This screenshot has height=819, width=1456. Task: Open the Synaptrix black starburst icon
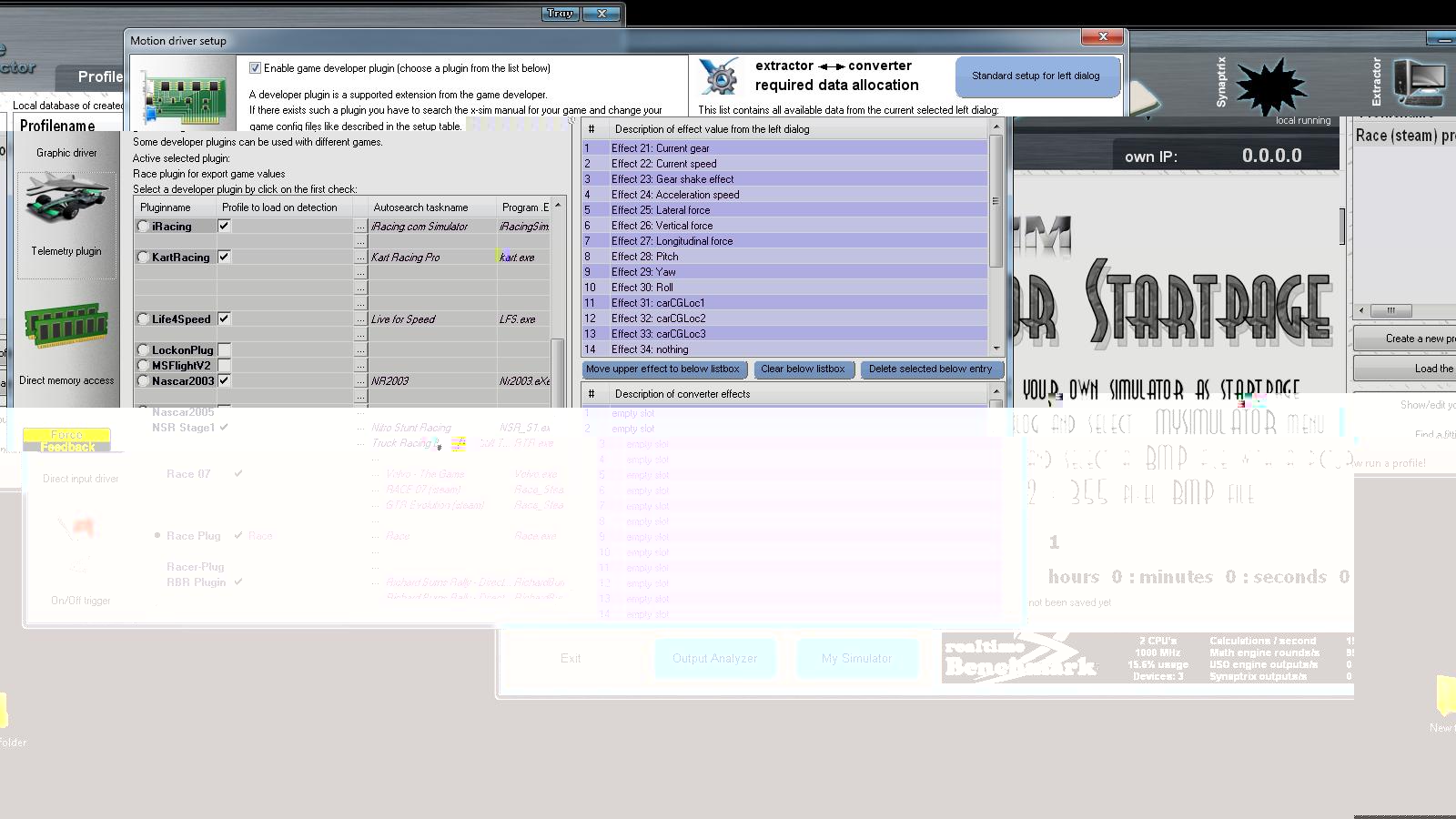point(1271,86)
